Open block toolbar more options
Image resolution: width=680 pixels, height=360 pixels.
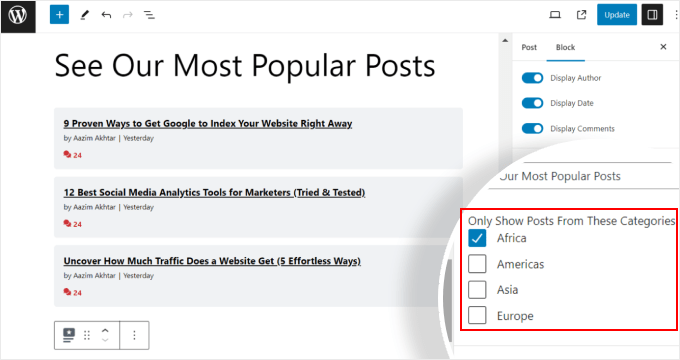134,335
